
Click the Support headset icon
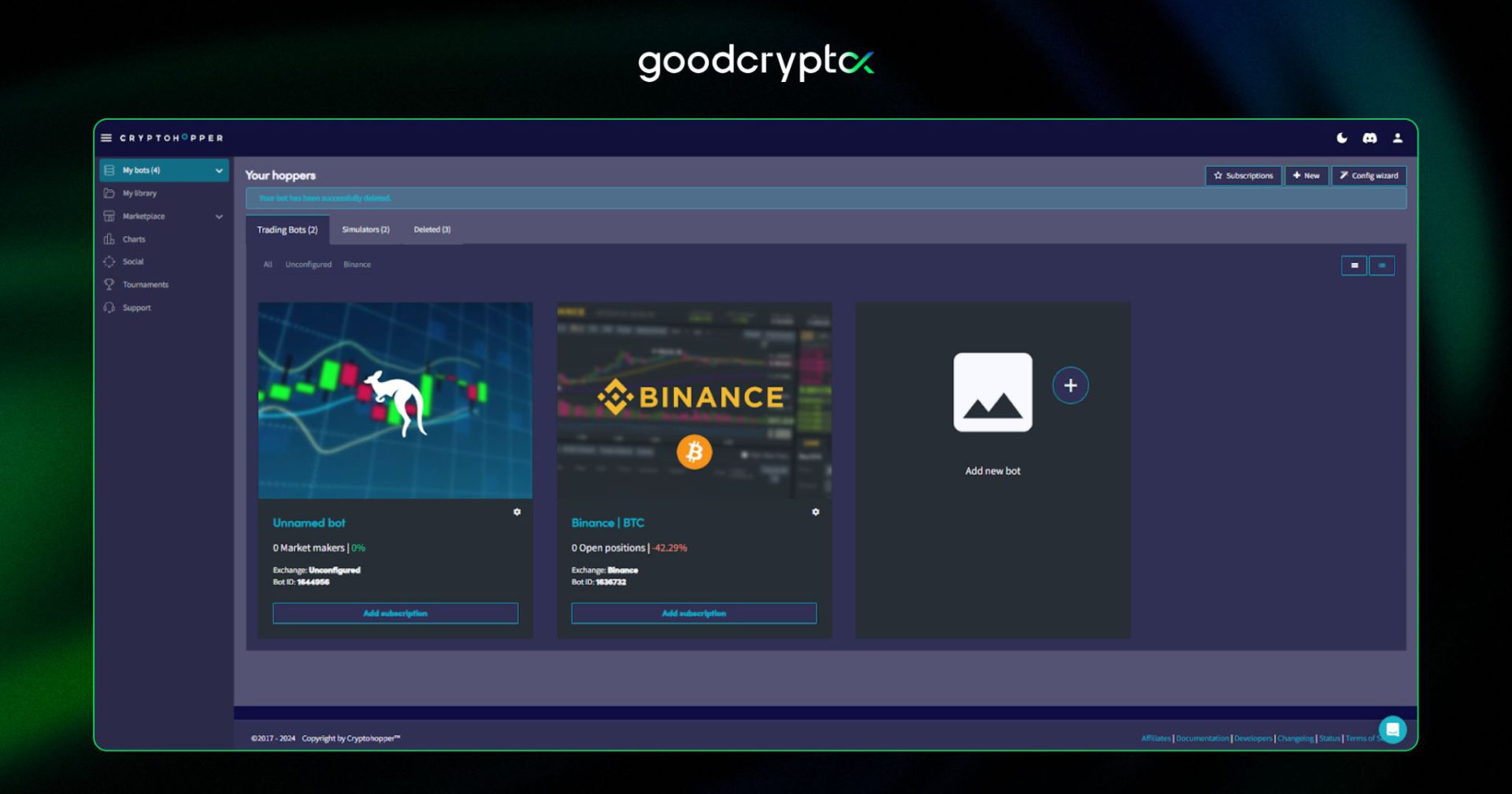coord(109,307)
